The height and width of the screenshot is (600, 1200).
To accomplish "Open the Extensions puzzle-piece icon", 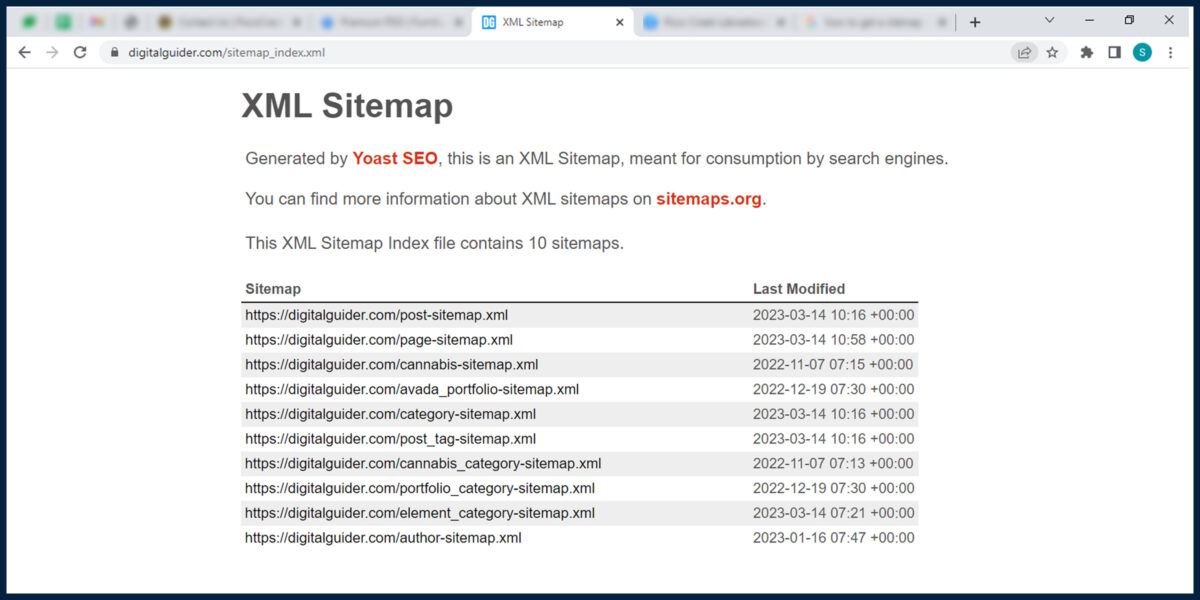I will pyautogui.click(x=1086, y=52).
